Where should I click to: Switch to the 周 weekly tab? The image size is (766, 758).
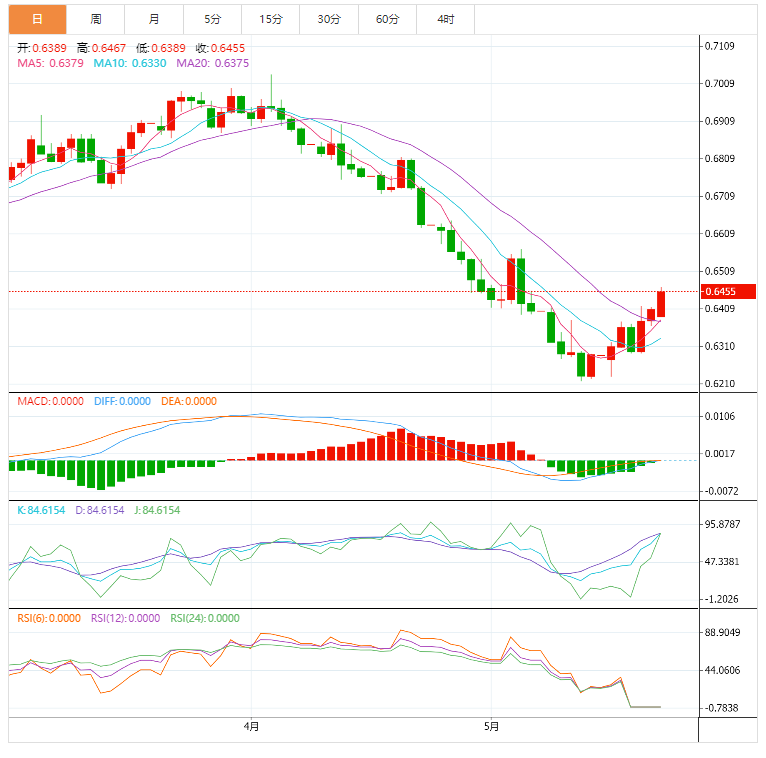(96, 19)
